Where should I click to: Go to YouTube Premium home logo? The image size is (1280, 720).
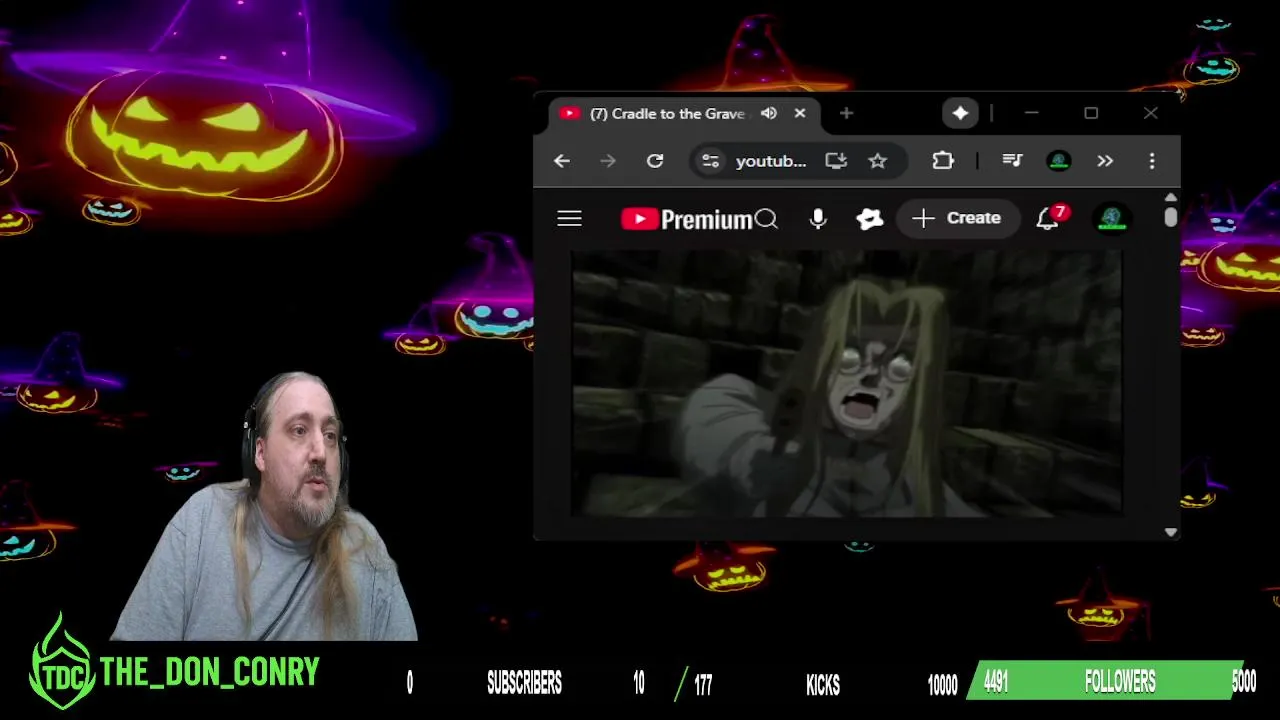(x=686, y=219)
